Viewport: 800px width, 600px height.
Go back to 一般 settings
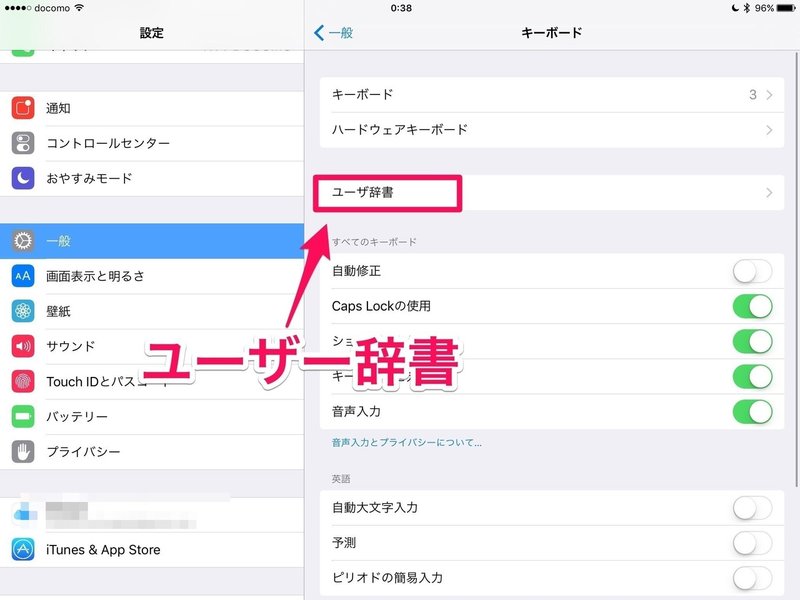click(x=333, y=33)
